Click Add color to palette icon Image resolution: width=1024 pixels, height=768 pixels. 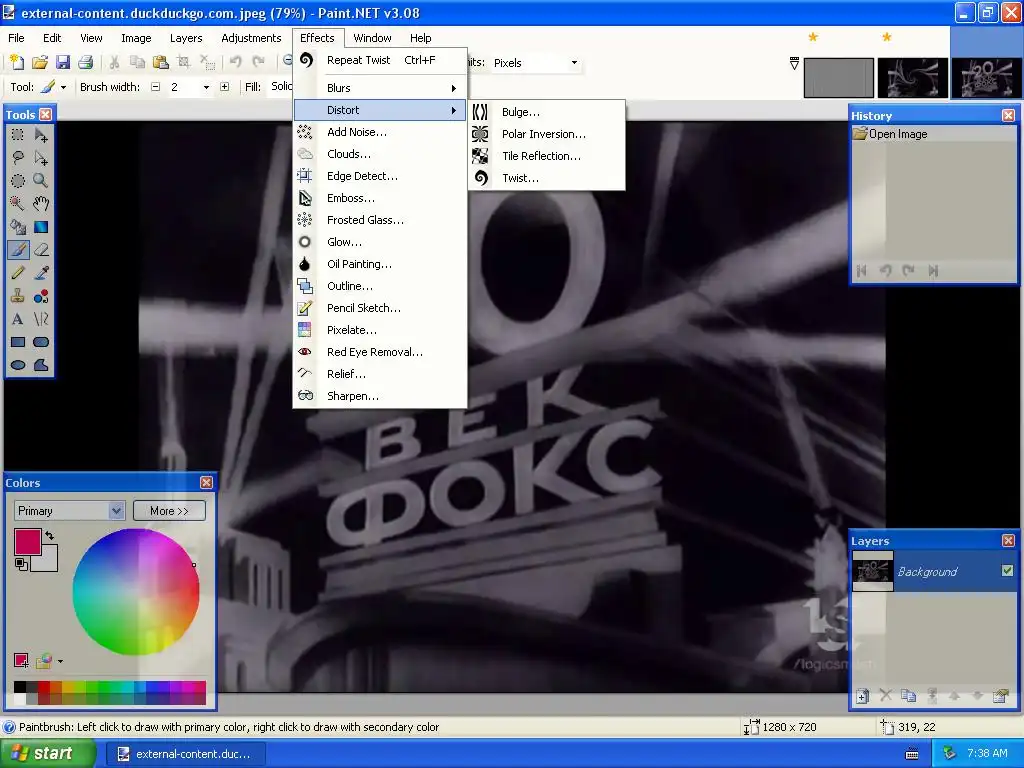pos(21,661)
